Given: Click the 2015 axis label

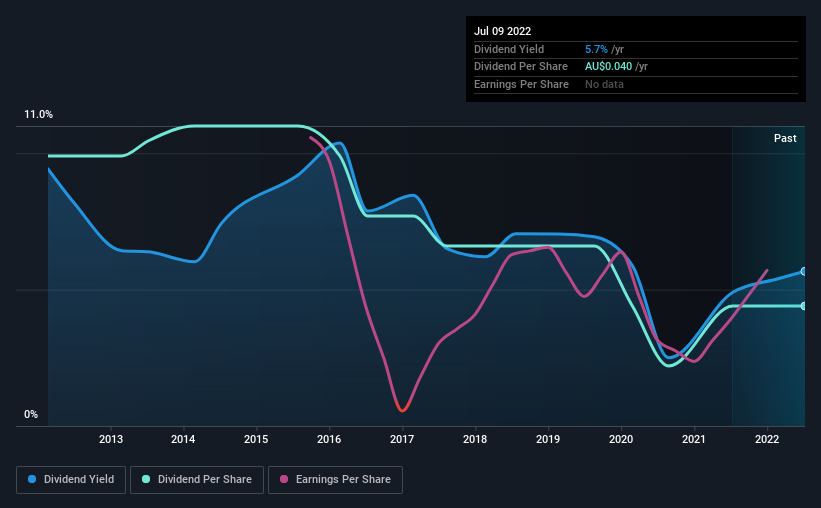Looking at the screenshot, I should tap(256, 439).
